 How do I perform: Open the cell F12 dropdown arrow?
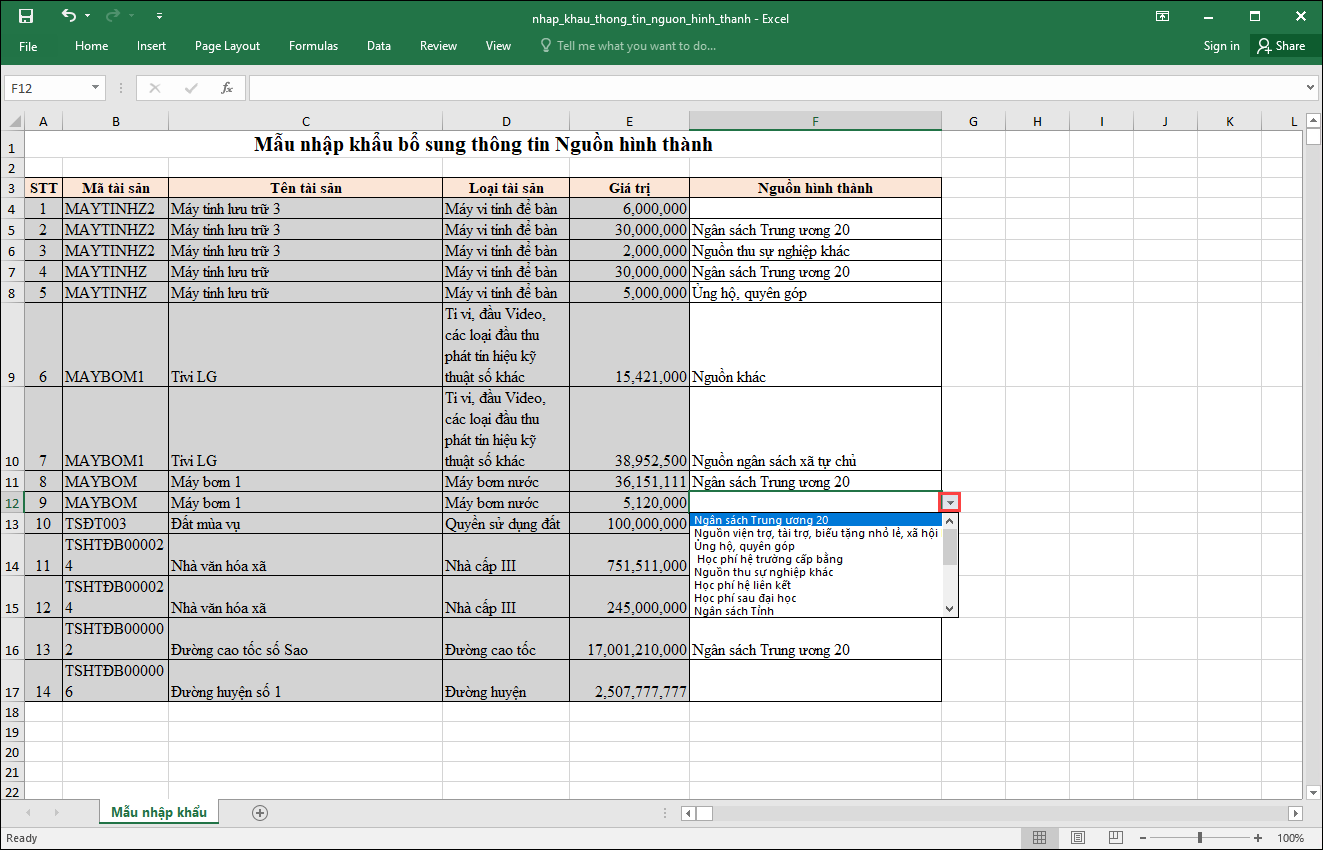click(x=950, y=503)
